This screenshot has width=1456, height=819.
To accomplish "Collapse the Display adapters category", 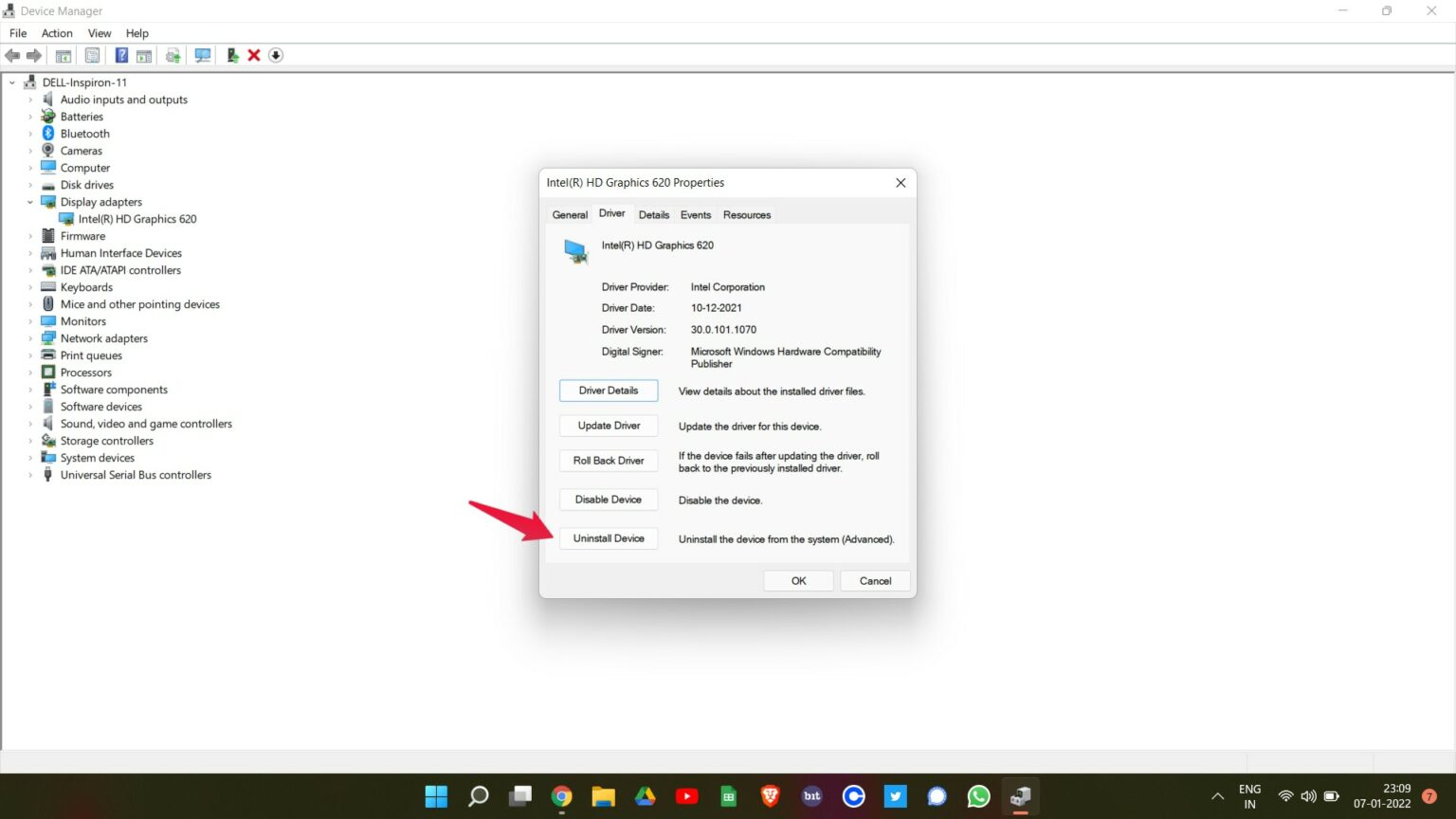I will click(31, 202).
